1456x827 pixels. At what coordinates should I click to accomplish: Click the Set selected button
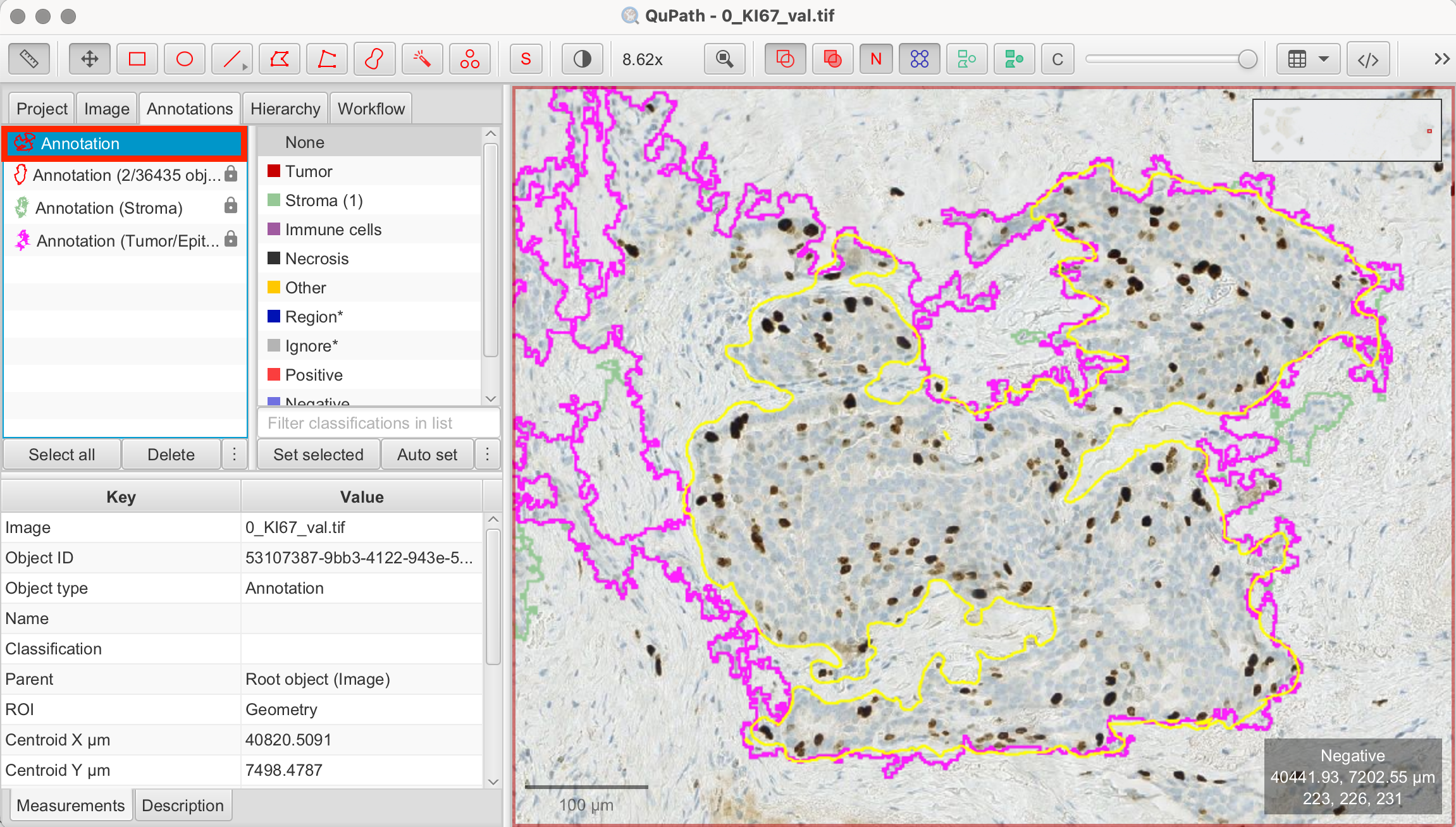[x=318, y=455]
